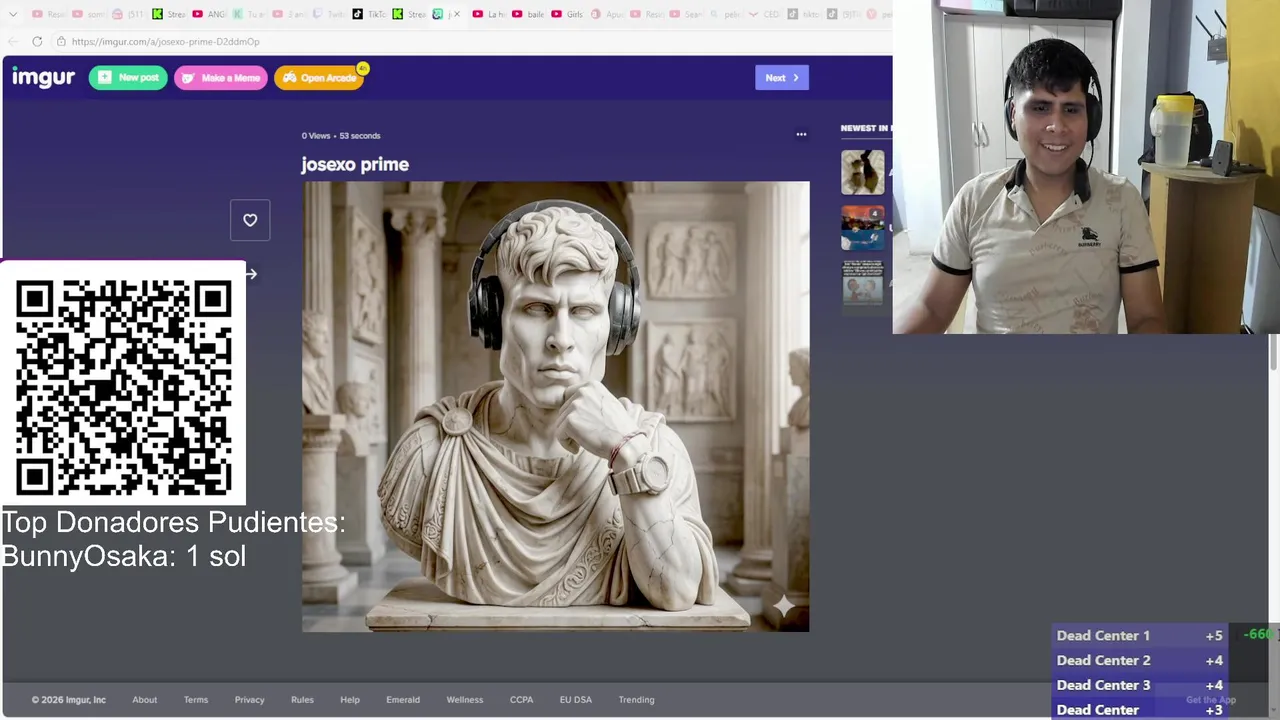This screenshot has height=720, width=1280.
Task: View site information icon in address bar
Action: pos(61,41)
